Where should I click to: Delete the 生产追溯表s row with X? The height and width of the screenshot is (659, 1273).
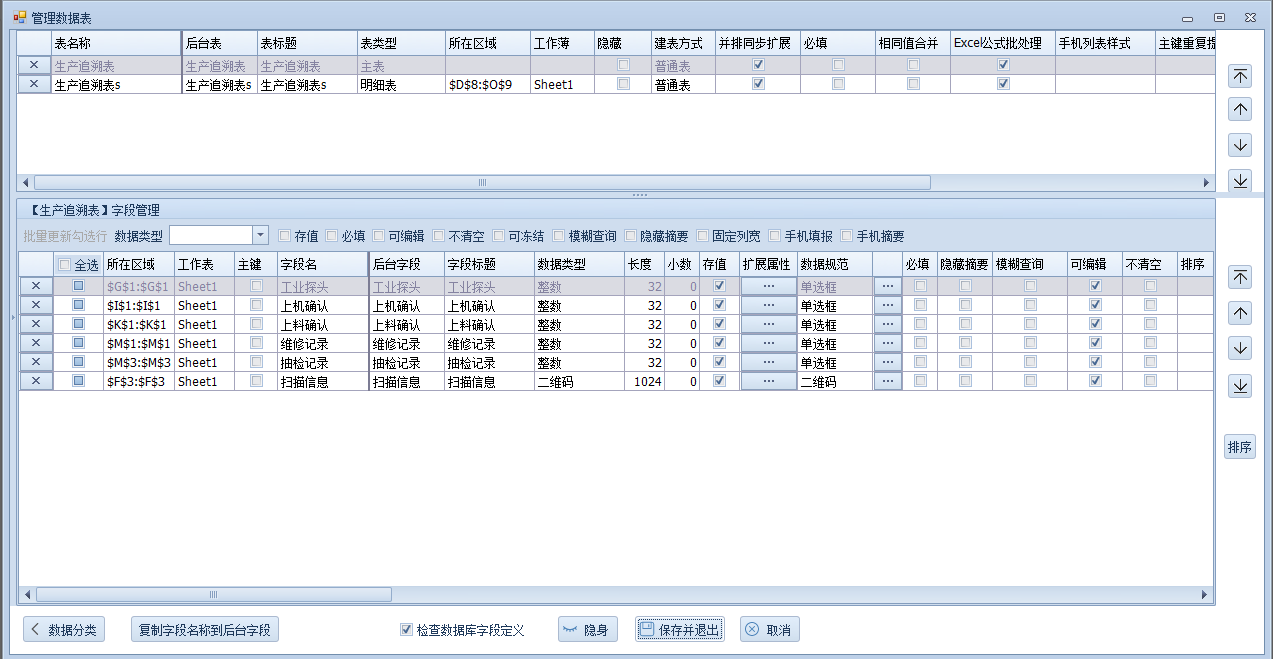tap(34, 85)
